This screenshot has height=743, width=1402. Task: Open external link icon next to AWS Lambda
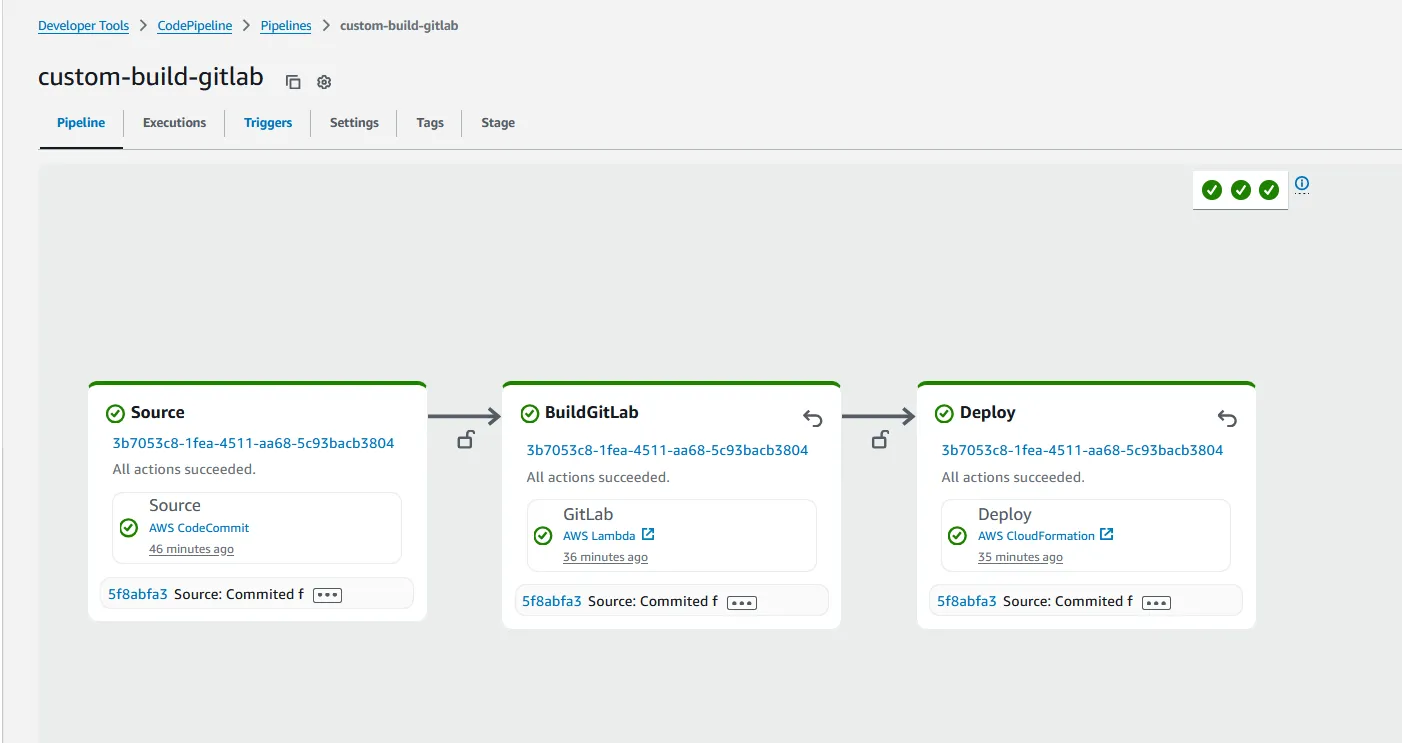648,535
